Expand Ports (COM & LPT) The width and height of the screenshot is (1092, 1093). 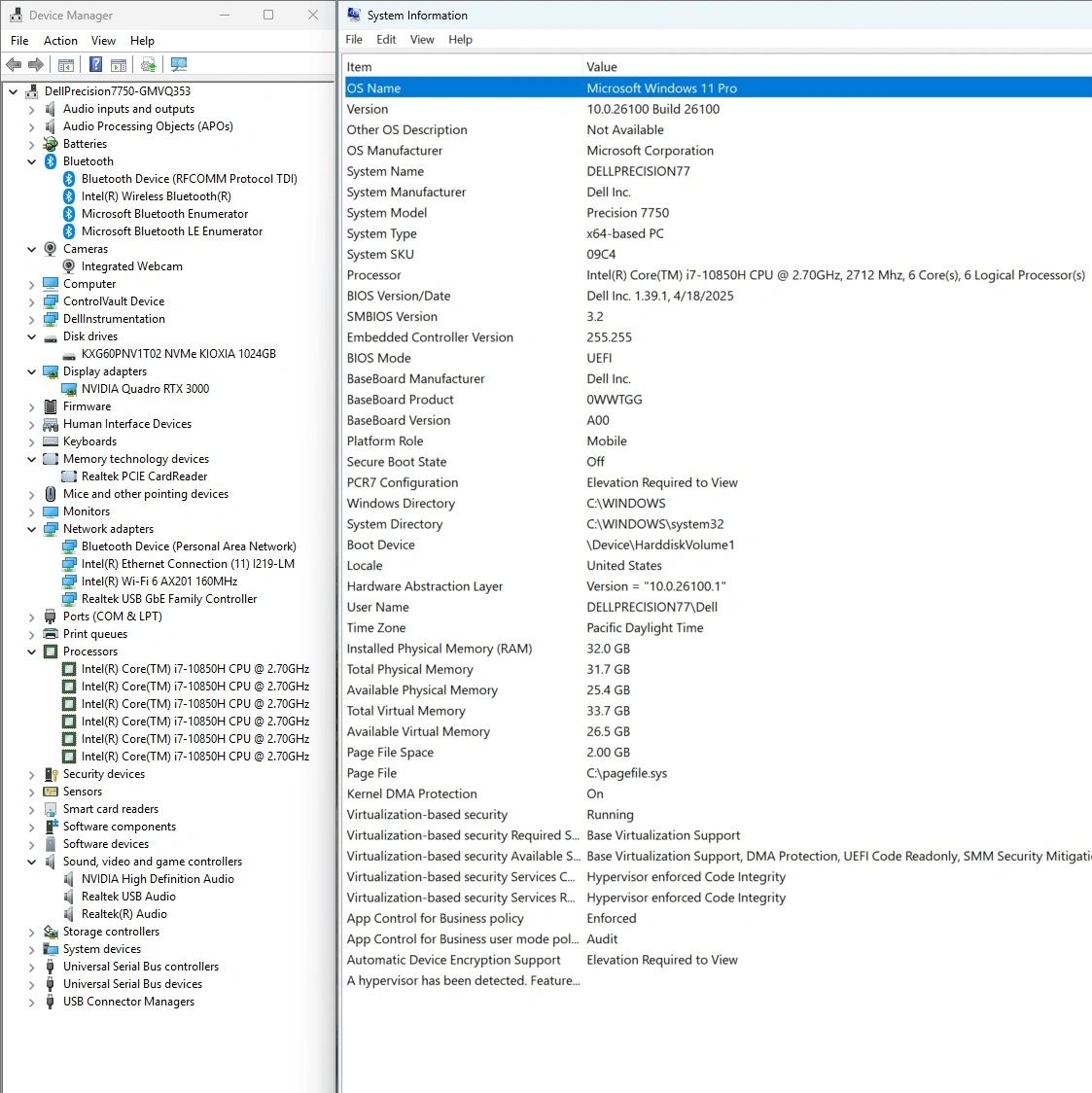31,617
